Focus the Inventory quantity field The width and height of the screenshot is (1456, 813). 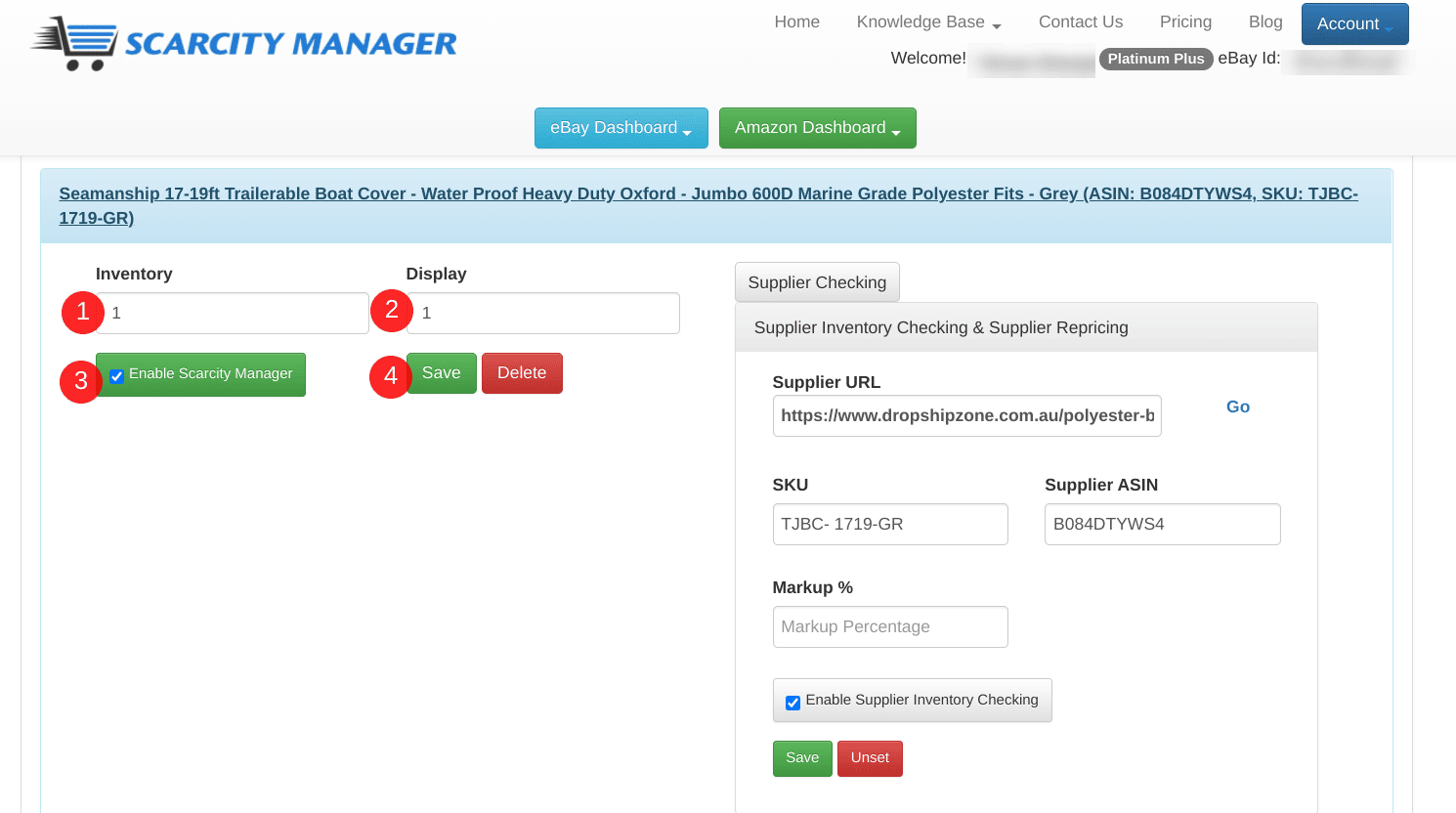tap(233, 313)
